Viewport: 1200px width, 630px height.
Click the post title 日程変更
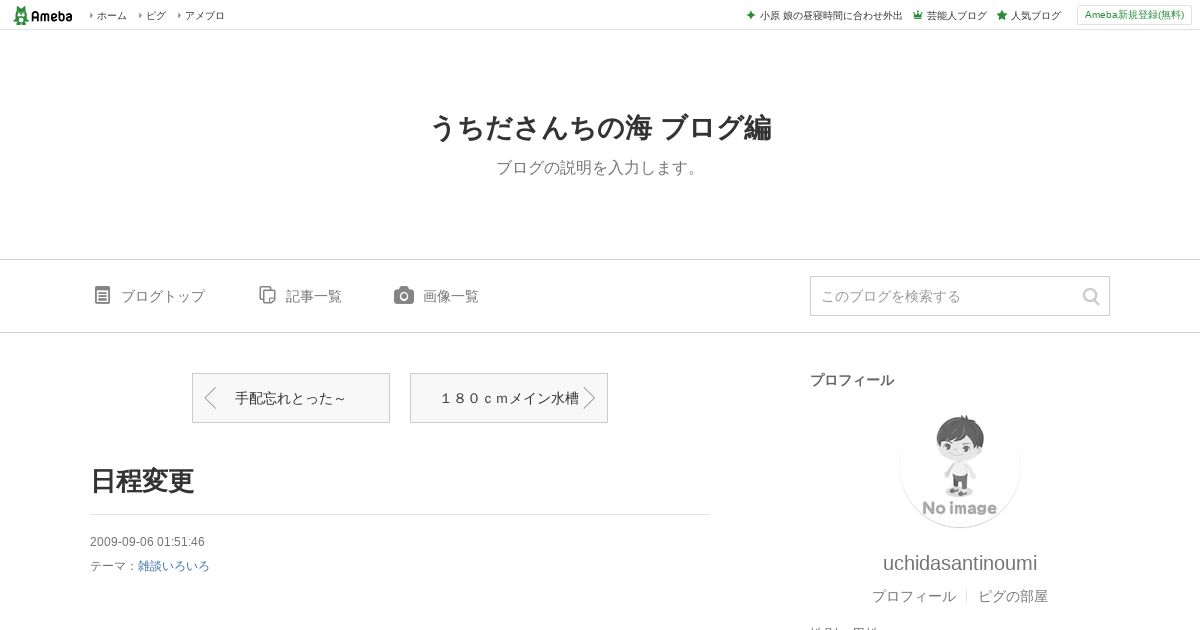click(142, 481)
